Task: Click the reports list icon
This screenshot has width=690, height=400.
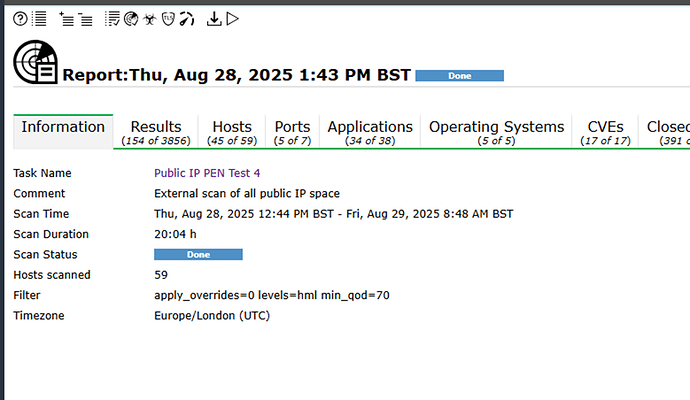Action: 39,18
